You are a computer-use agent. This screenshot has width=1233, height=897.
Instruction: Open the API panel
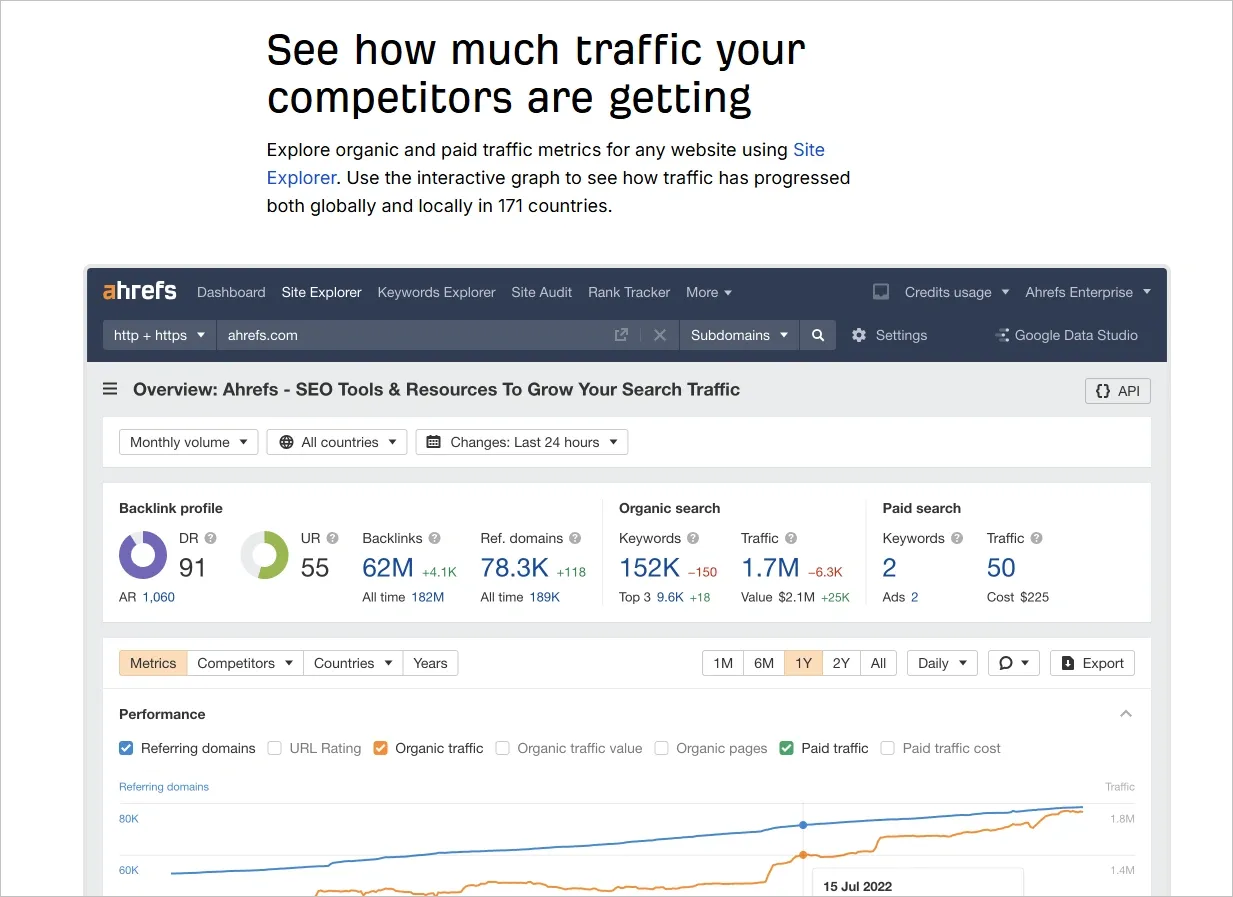1117,390
